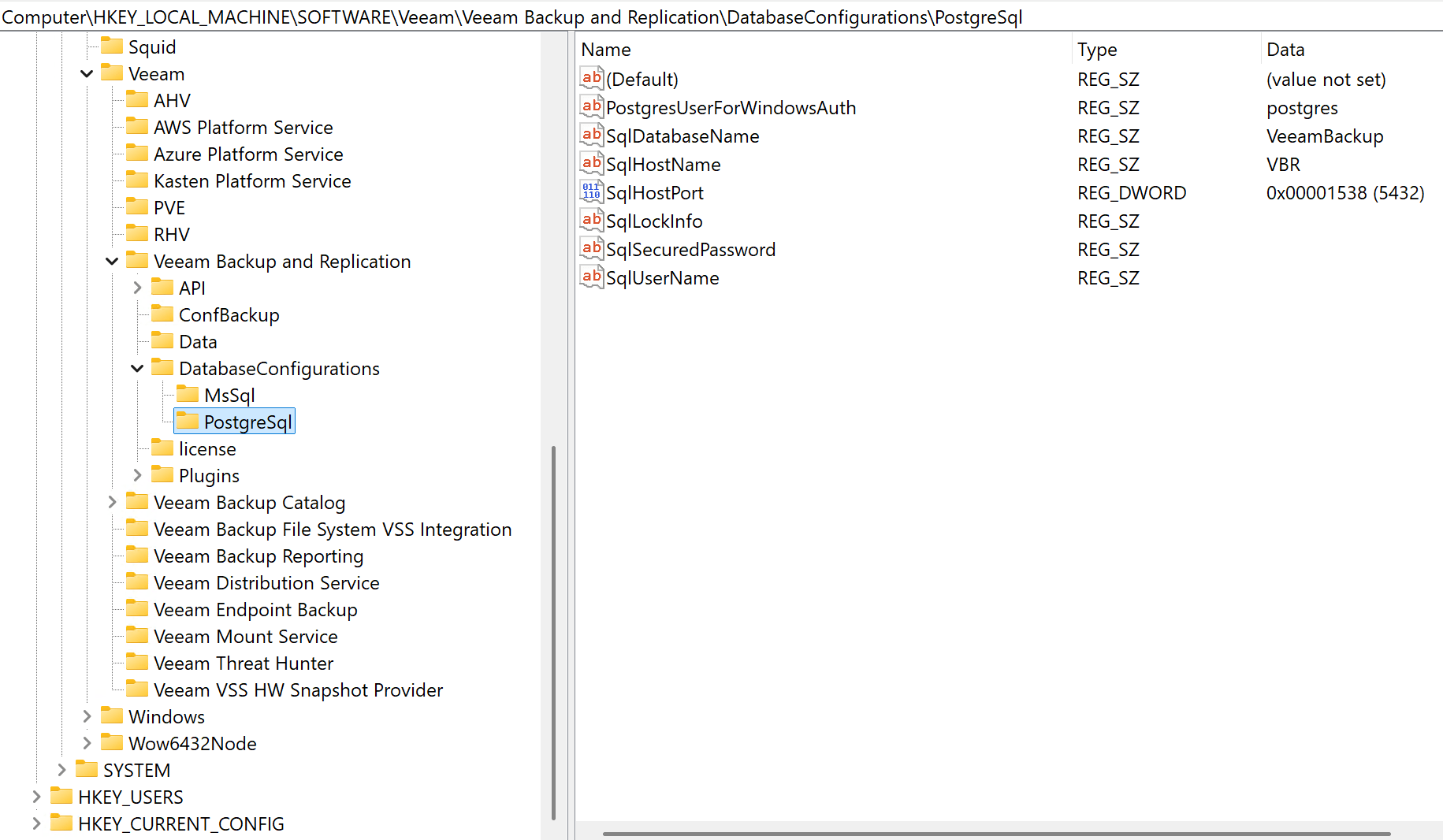Click the Kasten Platform Service folder icon

137,180
